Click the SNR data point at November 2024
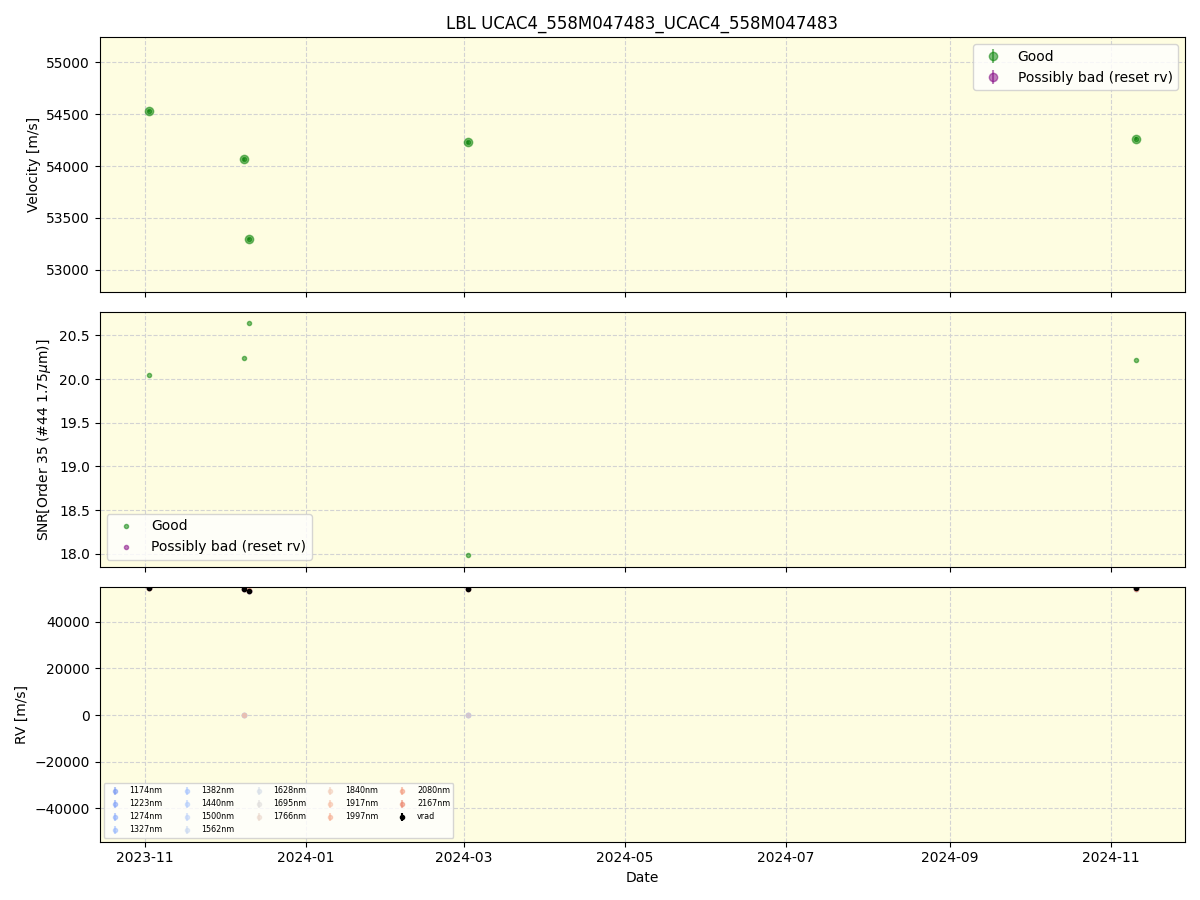The height and width of the screenshot is (900, 1200). click(1136, 360)
